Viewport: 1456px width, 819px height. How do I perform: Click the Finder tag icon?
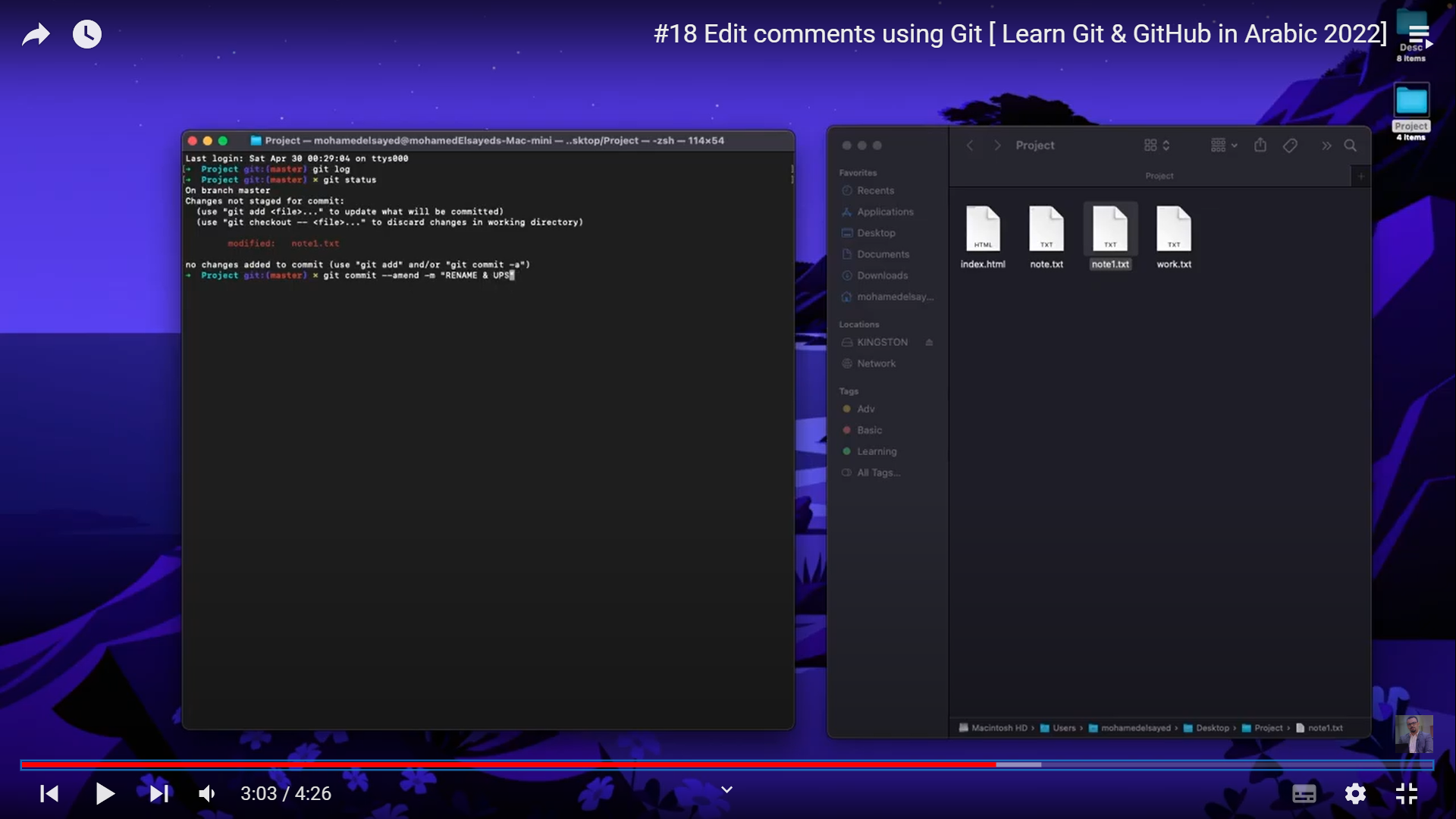[x=1290, y=146]
